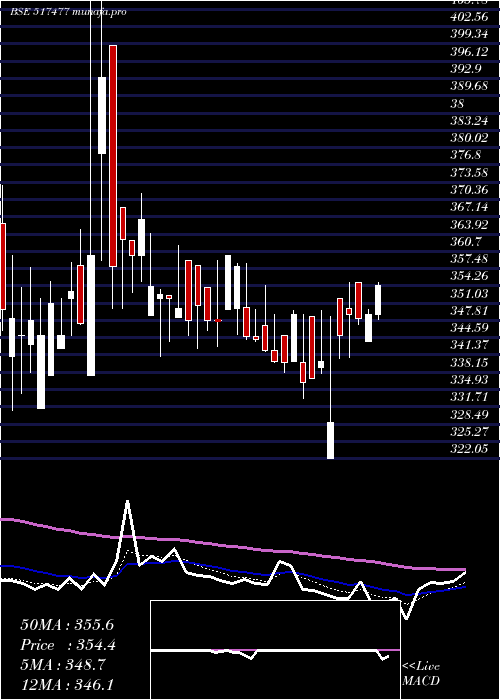500x700 pixels.
Task: Click the 5MA : 348.7 readout
Action: click(x=63, y=666)
